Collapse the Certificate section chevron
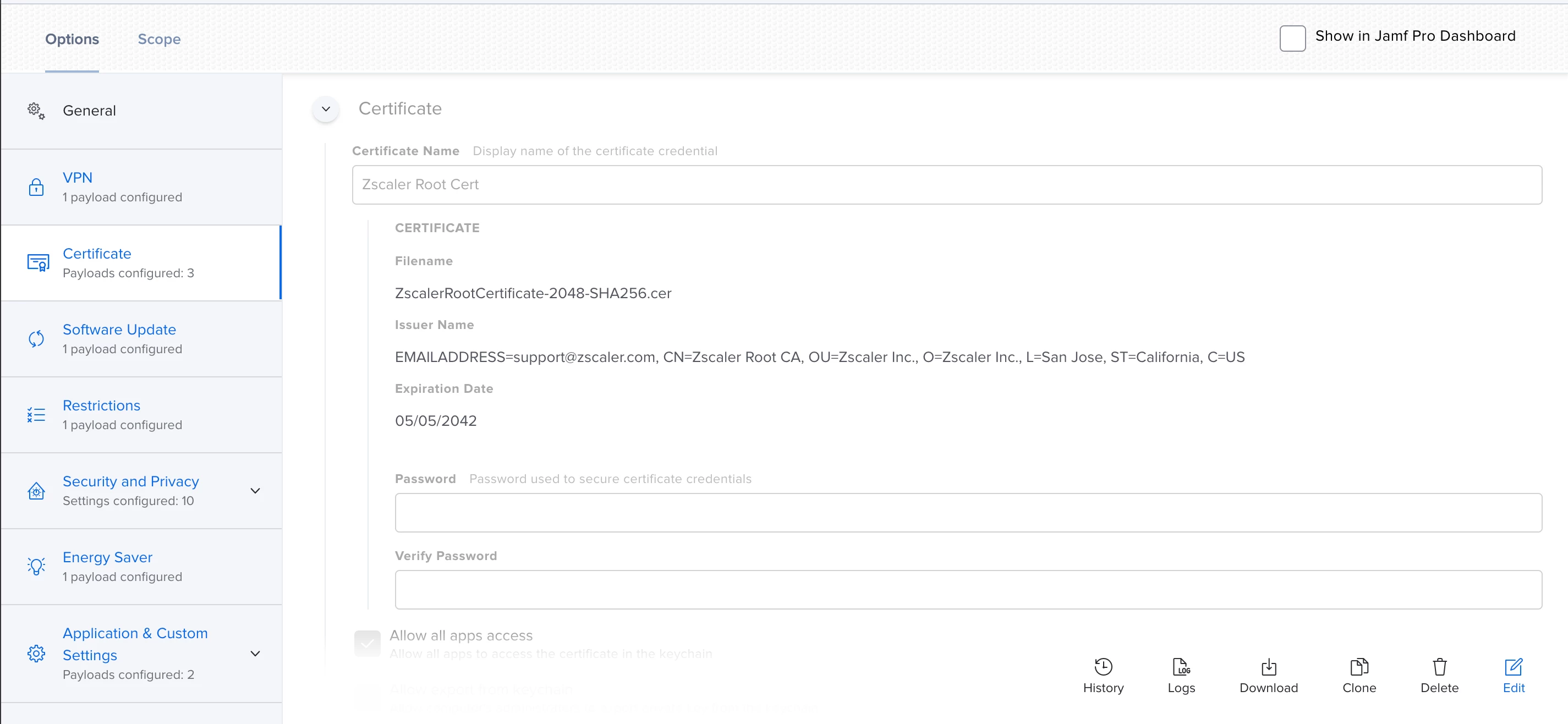Image resolution: width=1568 pixels, height=724 pixels. click(x=326, y=109)
